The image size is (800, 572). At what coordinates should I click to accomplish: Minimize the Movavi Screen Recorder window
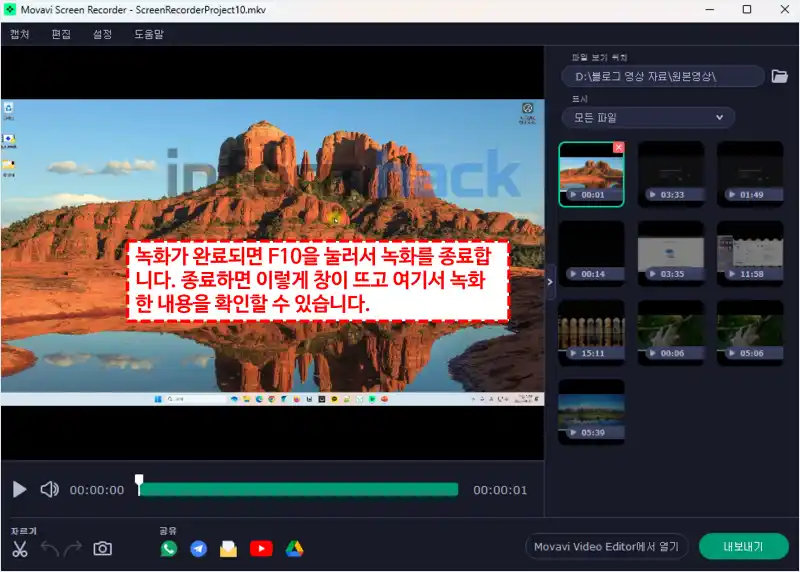pos(710,9)
